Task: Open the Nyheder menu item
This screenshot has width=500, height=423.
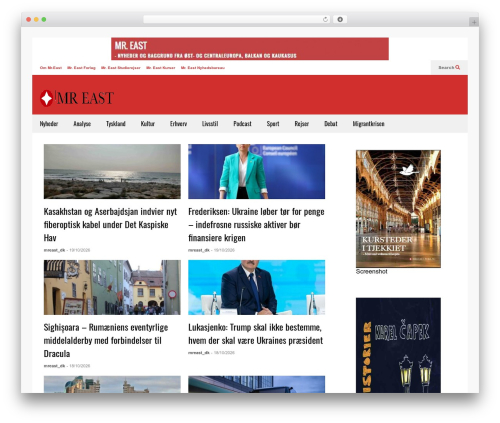Action: point(49,124)
